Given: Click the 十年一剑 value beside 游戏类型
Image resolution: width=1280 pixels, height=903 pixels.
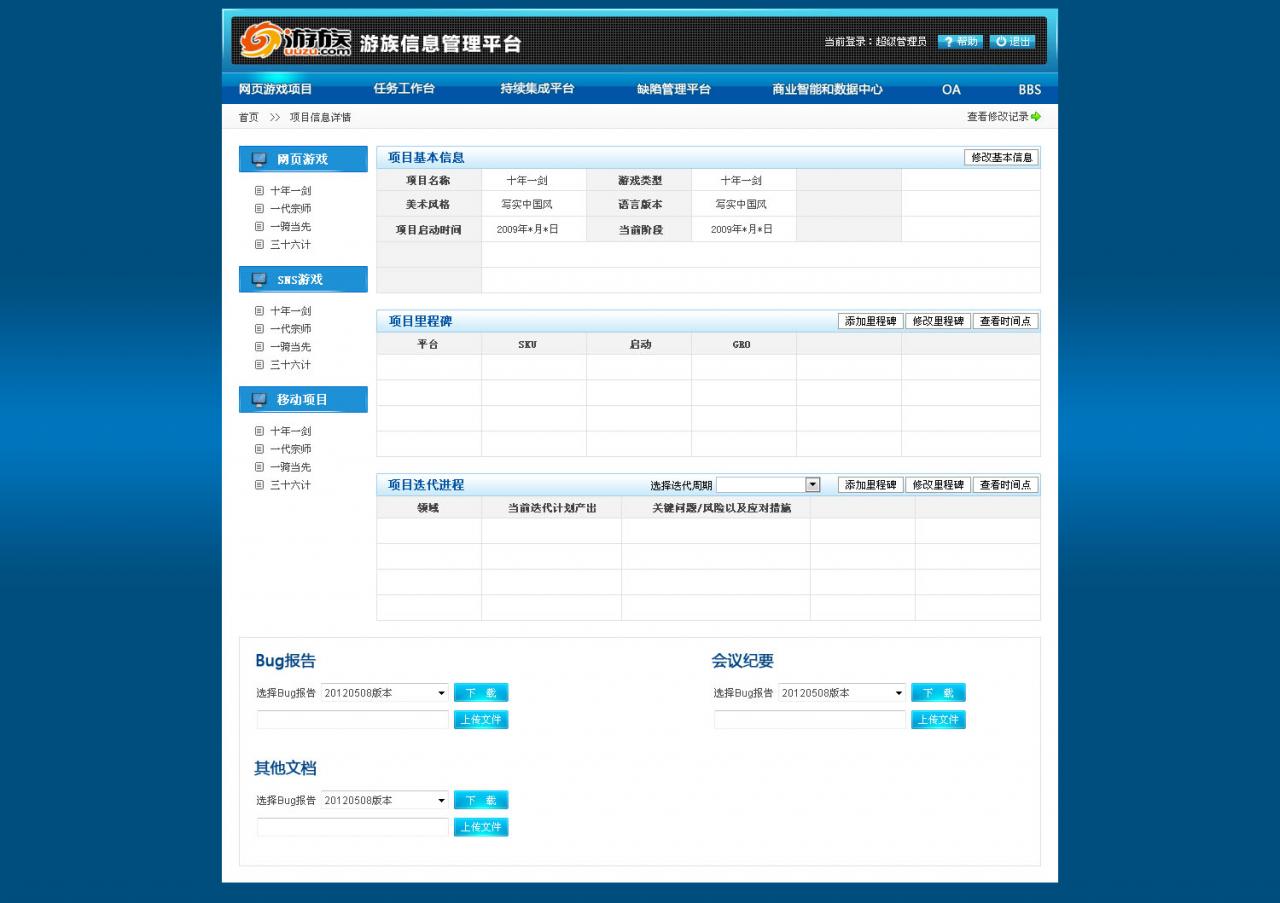Looking at the screenshot, I should (x=741, y=181).
